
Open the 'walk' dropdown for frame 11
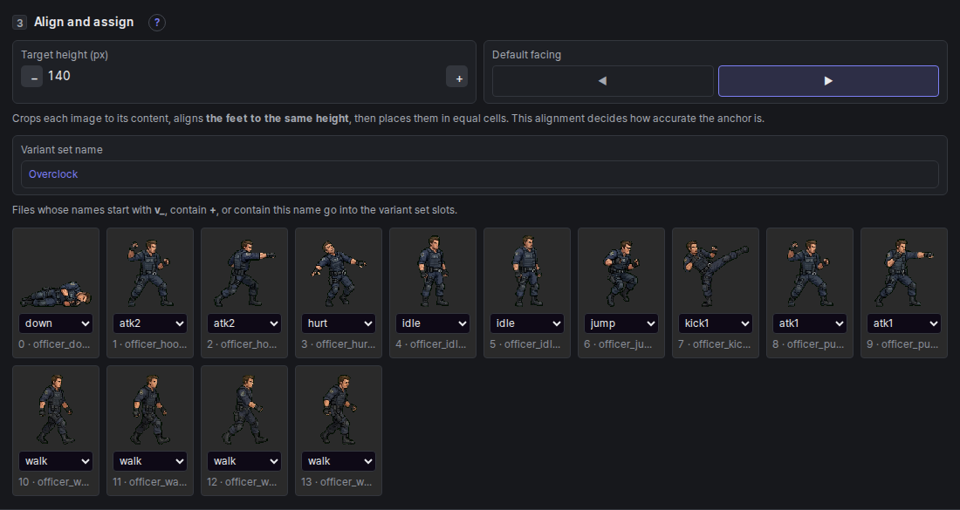tap(150, 461)
